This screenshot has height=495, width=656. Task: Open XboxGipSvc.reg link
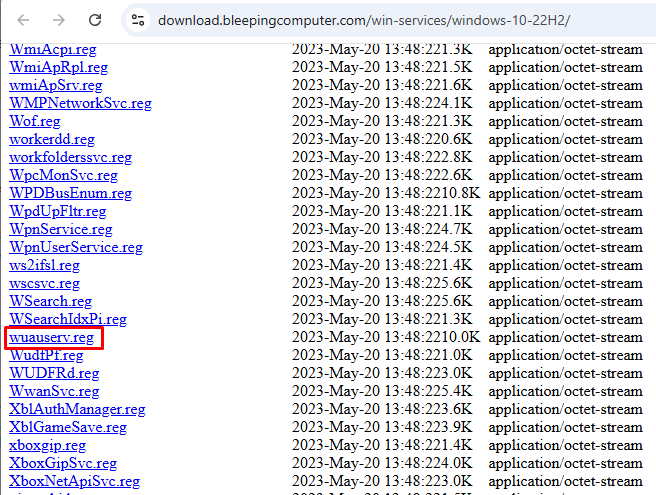pyautogui.click(x=63, y=463)
